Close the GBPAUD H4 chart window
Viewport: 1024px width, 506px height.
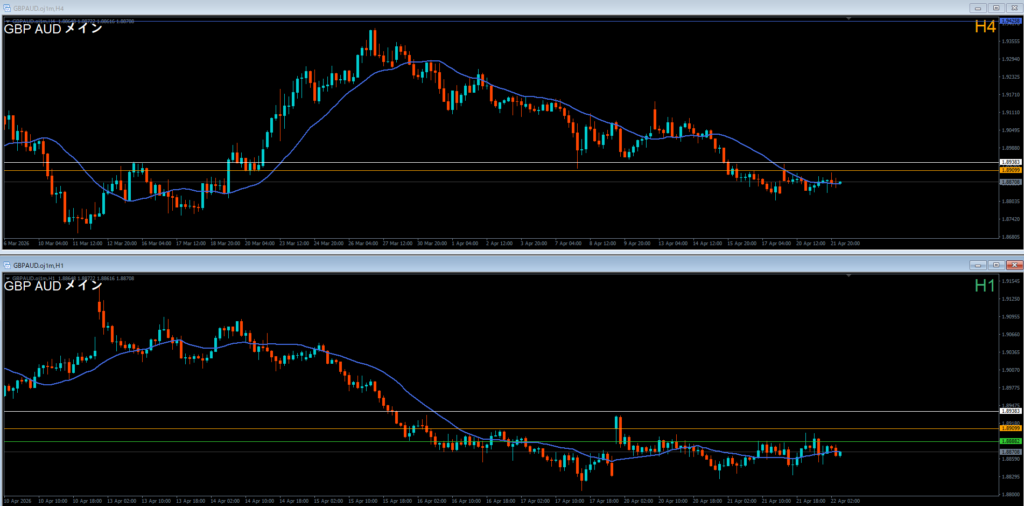[x=1013, y=8]
